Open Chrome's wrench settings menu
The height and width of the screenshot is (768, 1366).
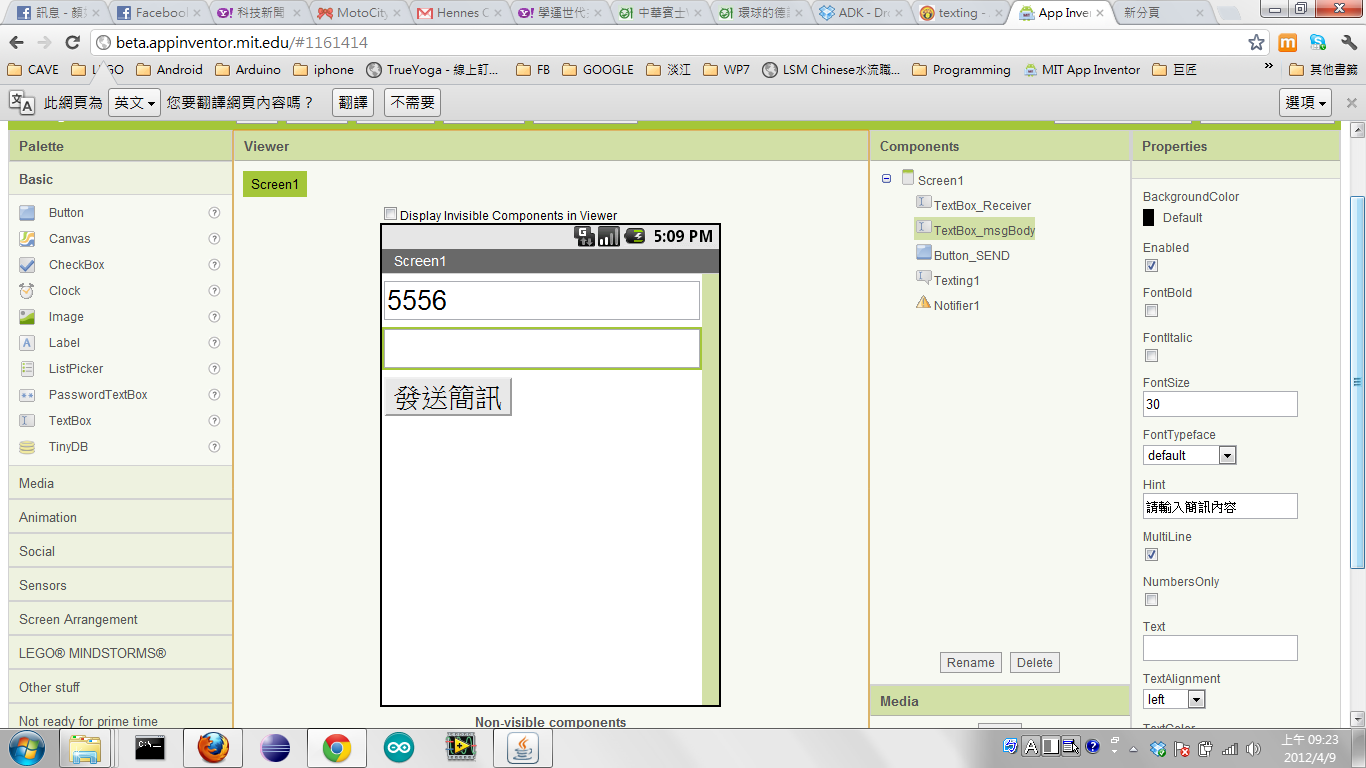[1348, 43]
